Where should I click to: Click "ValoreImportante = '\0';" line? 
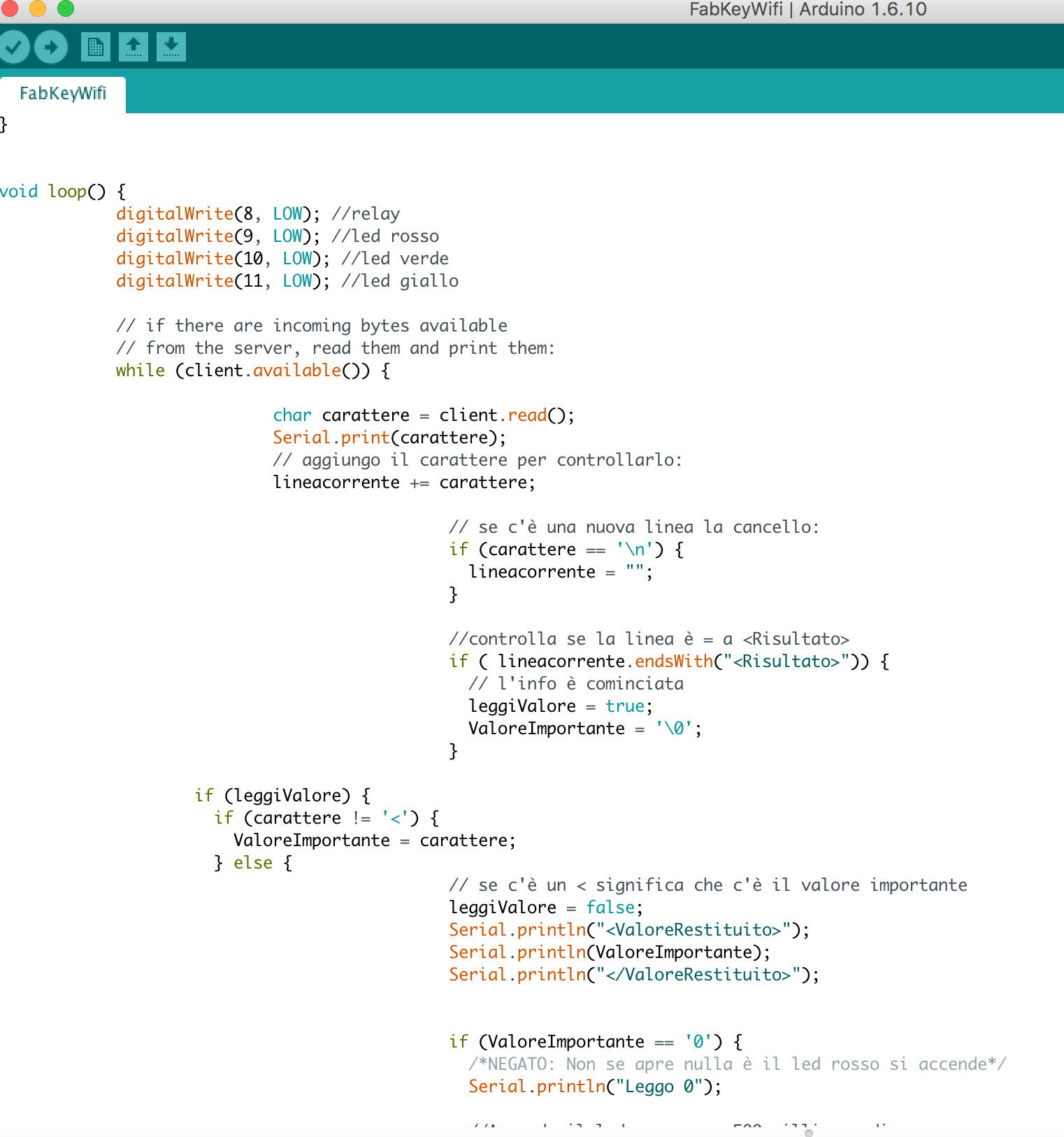(585, 729)
